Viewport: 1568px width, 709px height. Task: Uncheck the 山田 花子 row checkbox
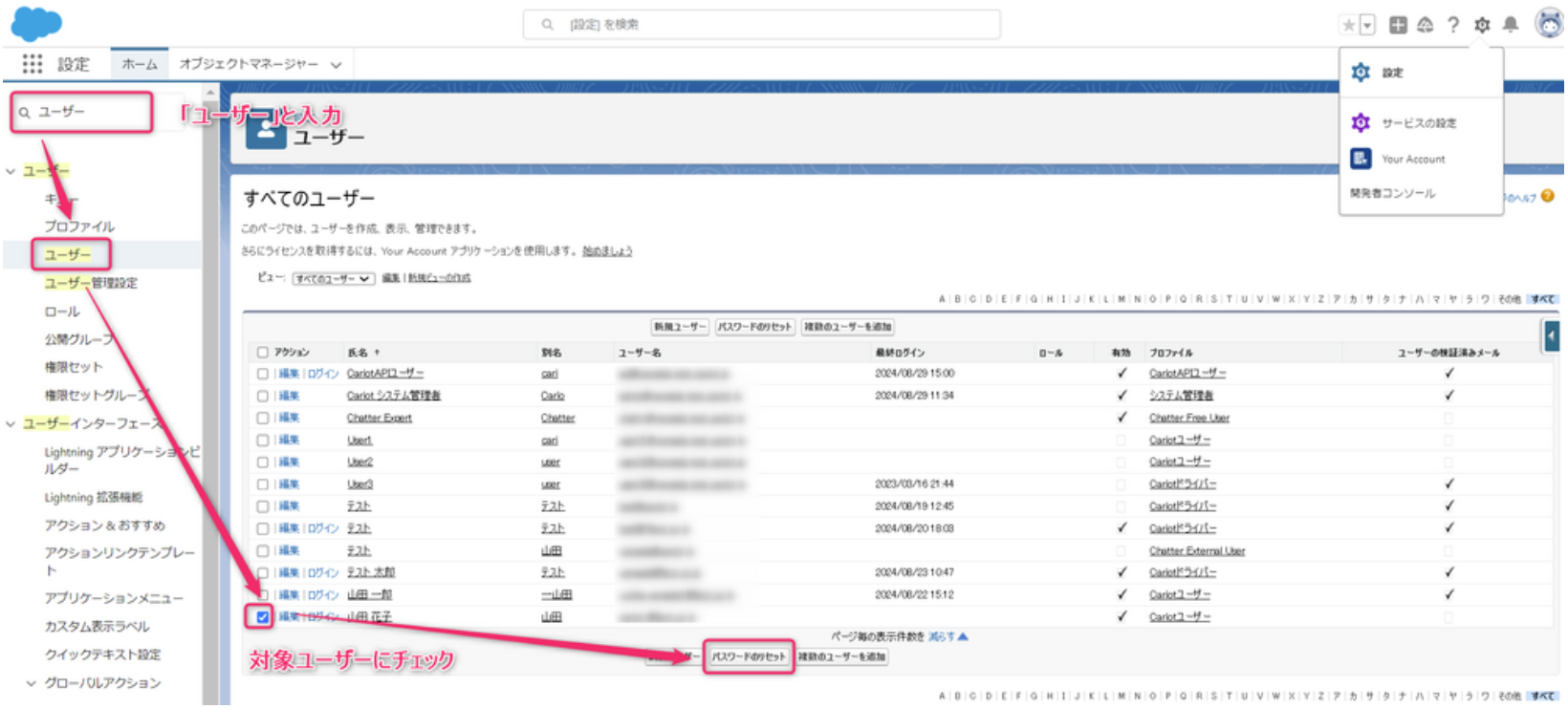(x=262, y=617)
